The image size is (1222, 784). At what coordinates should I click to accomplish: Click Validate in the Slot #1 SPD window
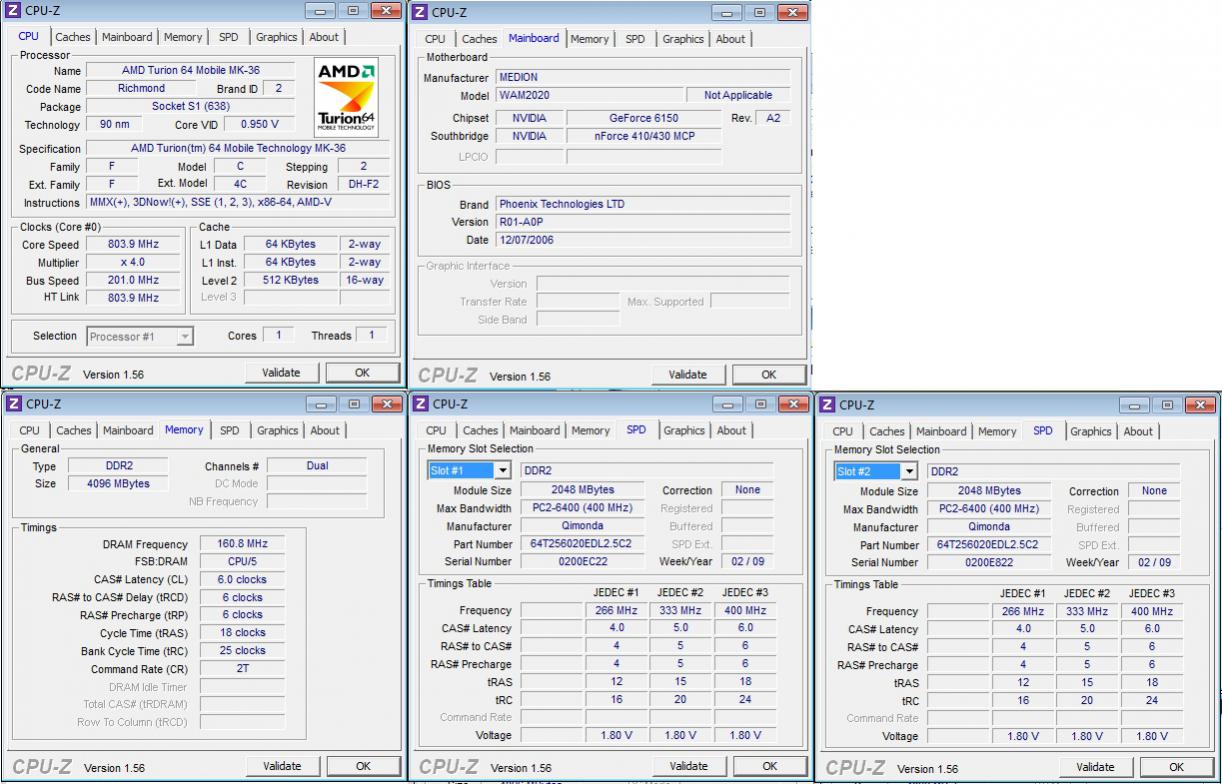pyautogui.click(x=689, y=766)
